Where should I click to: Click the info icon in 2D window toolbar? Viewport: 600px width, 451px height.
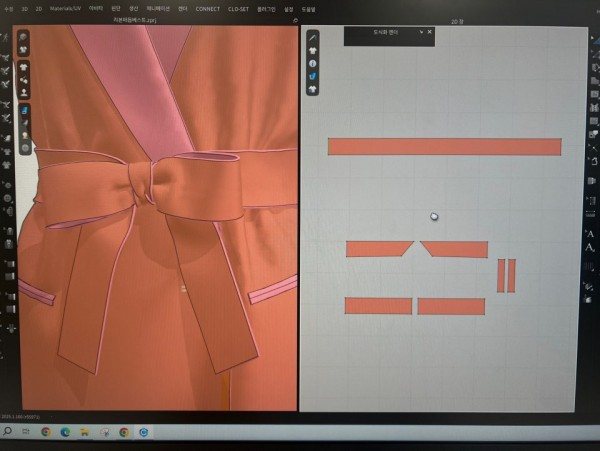click(x=313, y=62)
